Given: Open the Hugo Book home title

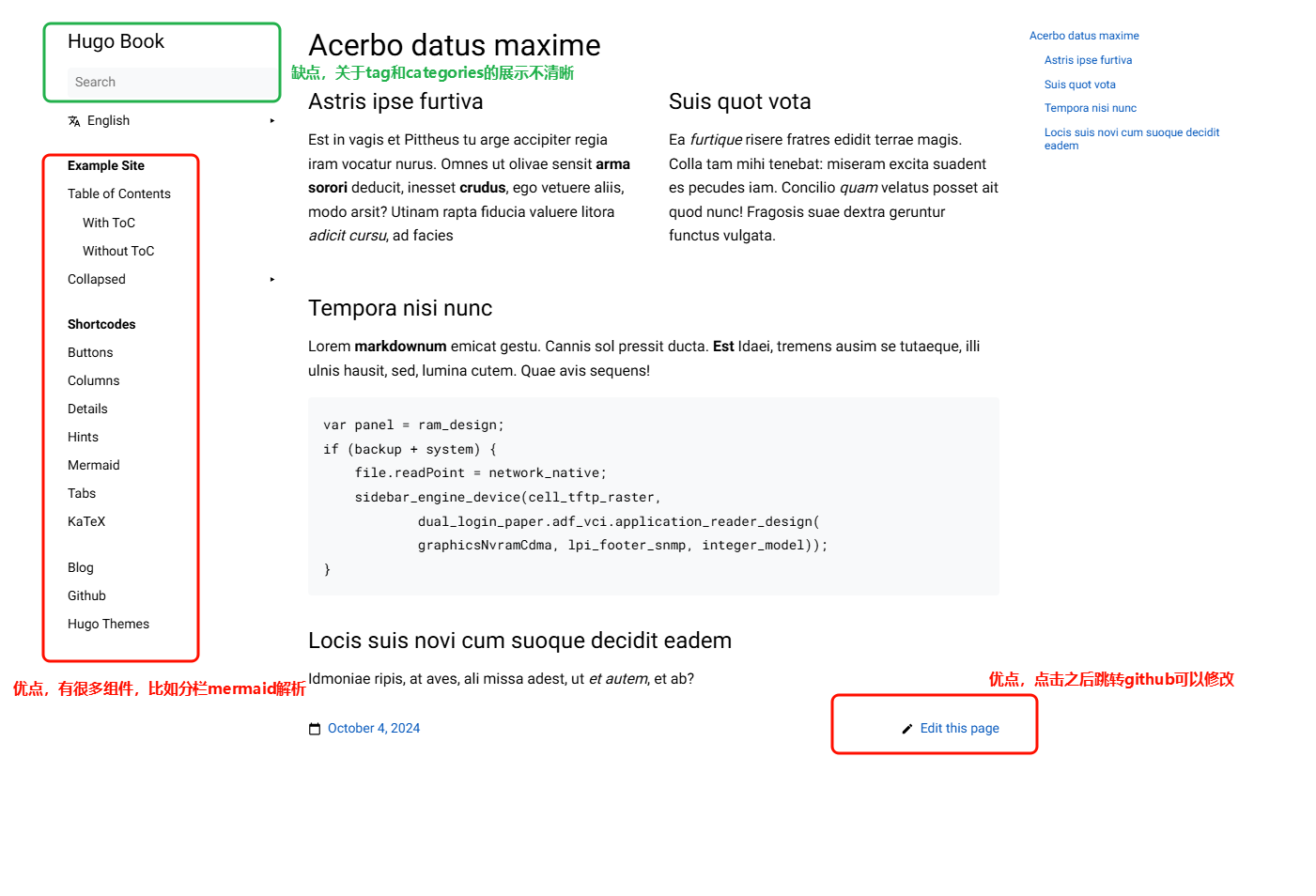Looking at the screenshot, I should point(116,41).
